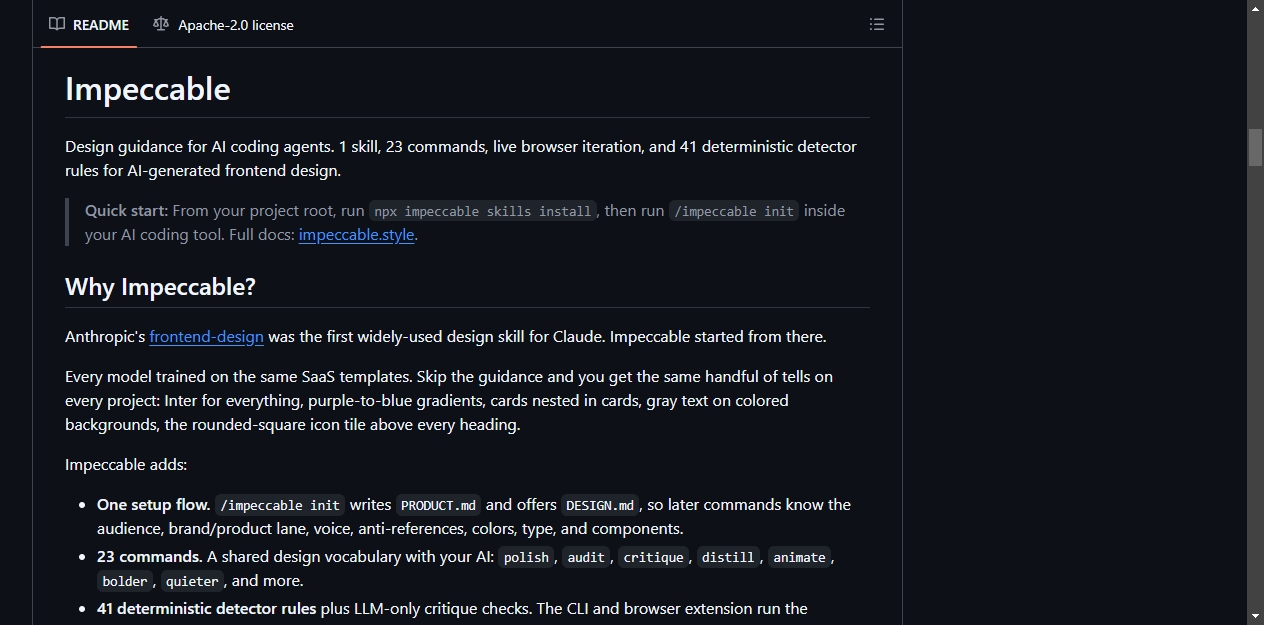Image resolution: width=1264 pixels, height=625 pixels.
Task: Click the Quick start bold label
Action: [x=127, y=211]
